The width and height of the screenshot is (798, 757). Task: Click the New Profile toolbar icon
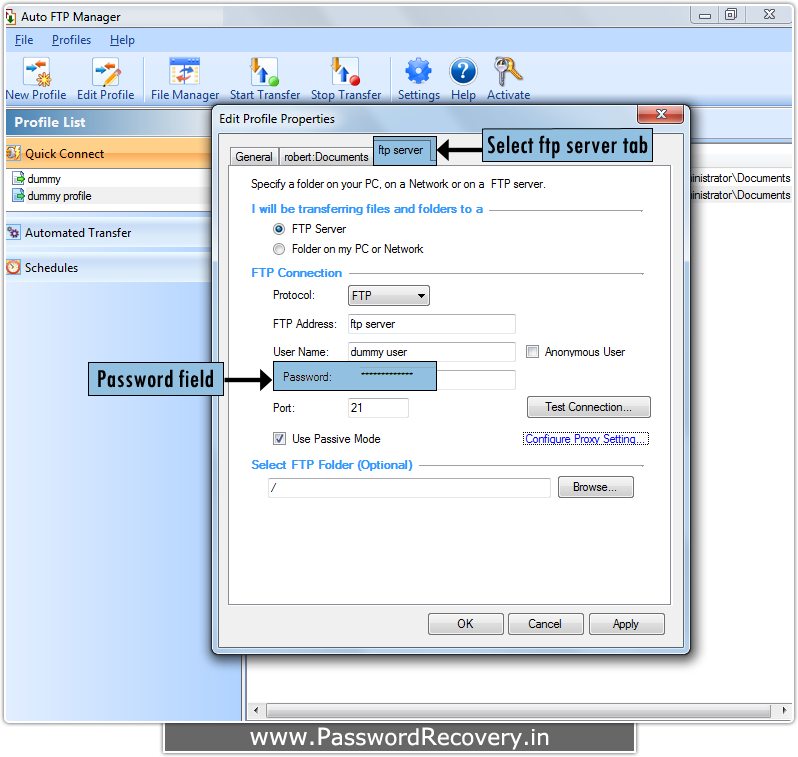(x=36, y=72)
